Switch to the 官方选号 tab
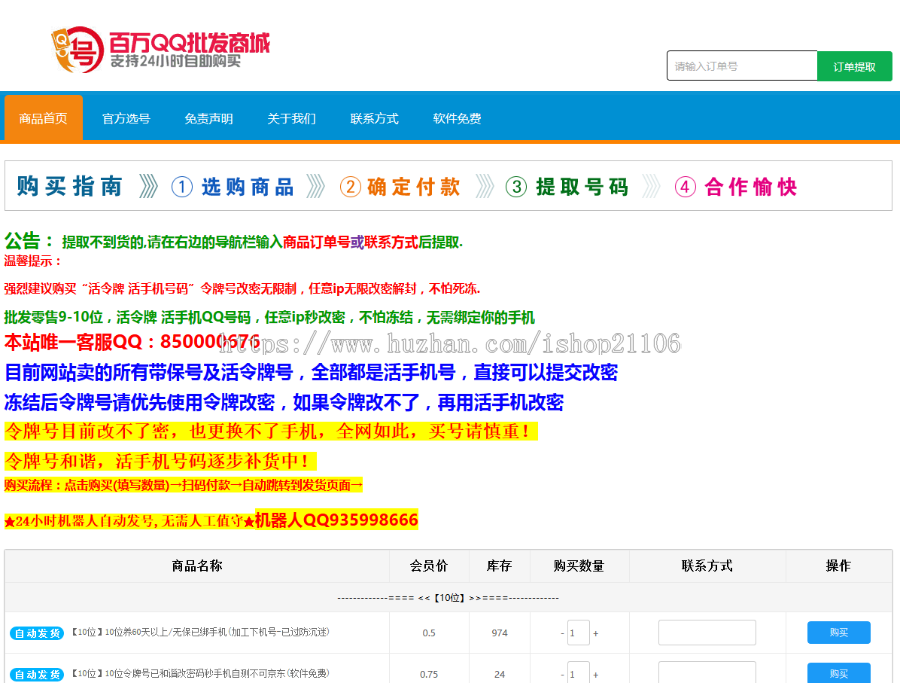 click(125, 117)
